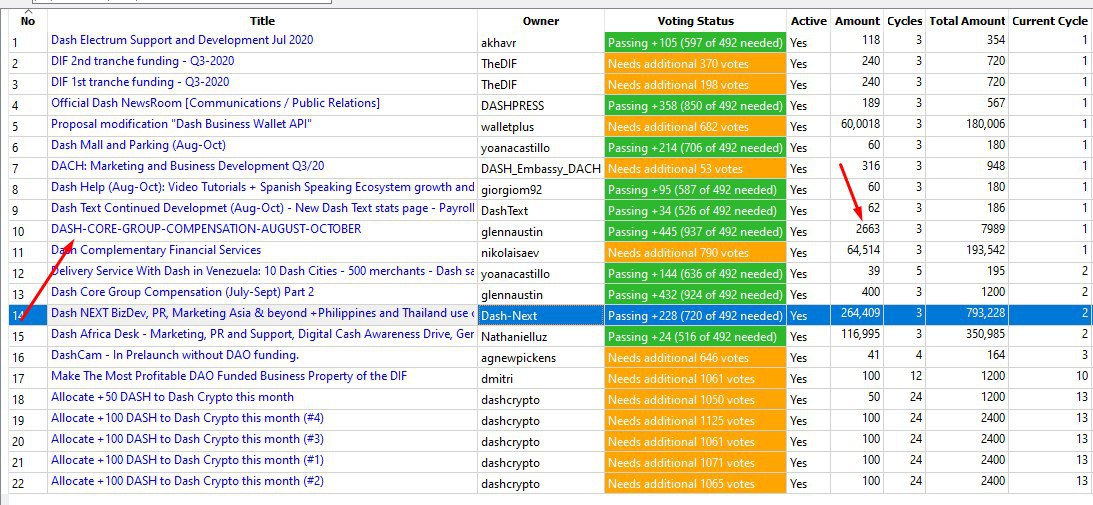Screen dimensions: 1093x505
Task: Select owner cell dmitri
Action: [x=541, y=378]
